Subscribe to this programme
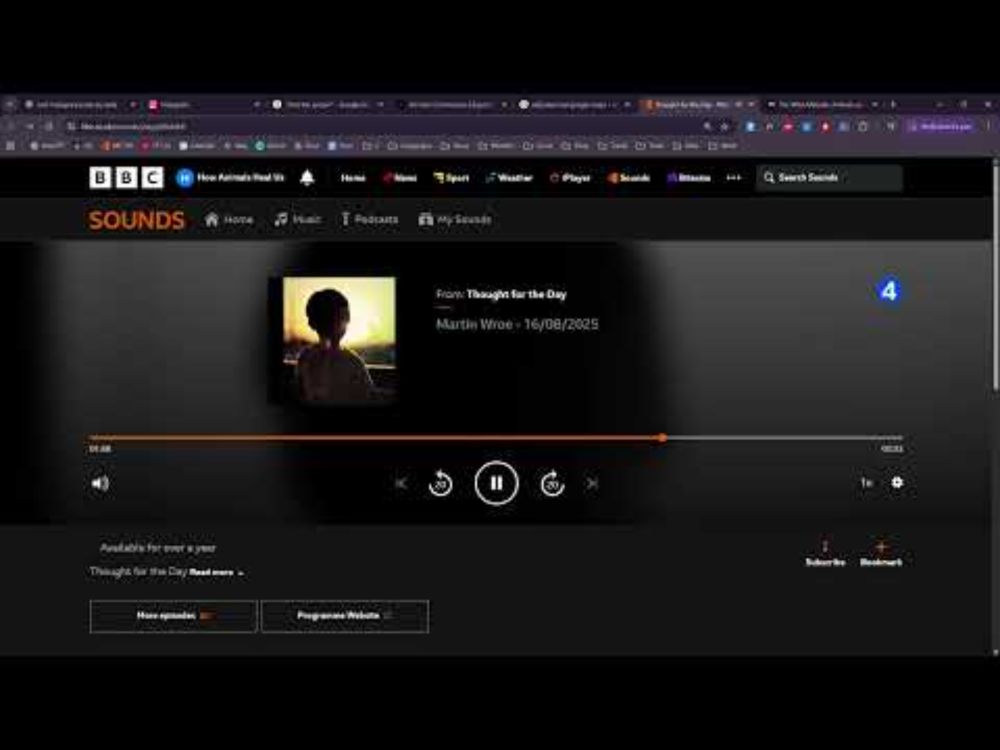Image resolution: width=1000 pixels, height=750 pixels. tap(825, 553)
